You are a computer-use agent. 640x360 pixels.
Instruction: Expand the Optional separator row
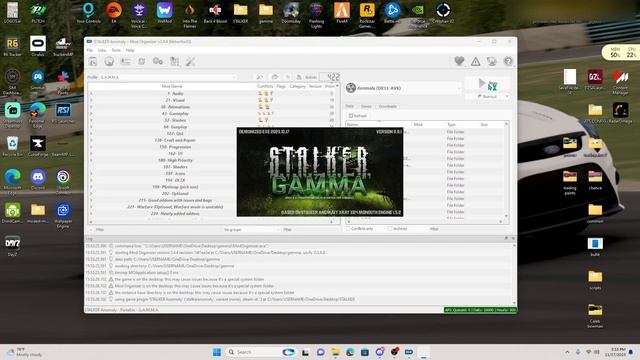tap(91, 193)
